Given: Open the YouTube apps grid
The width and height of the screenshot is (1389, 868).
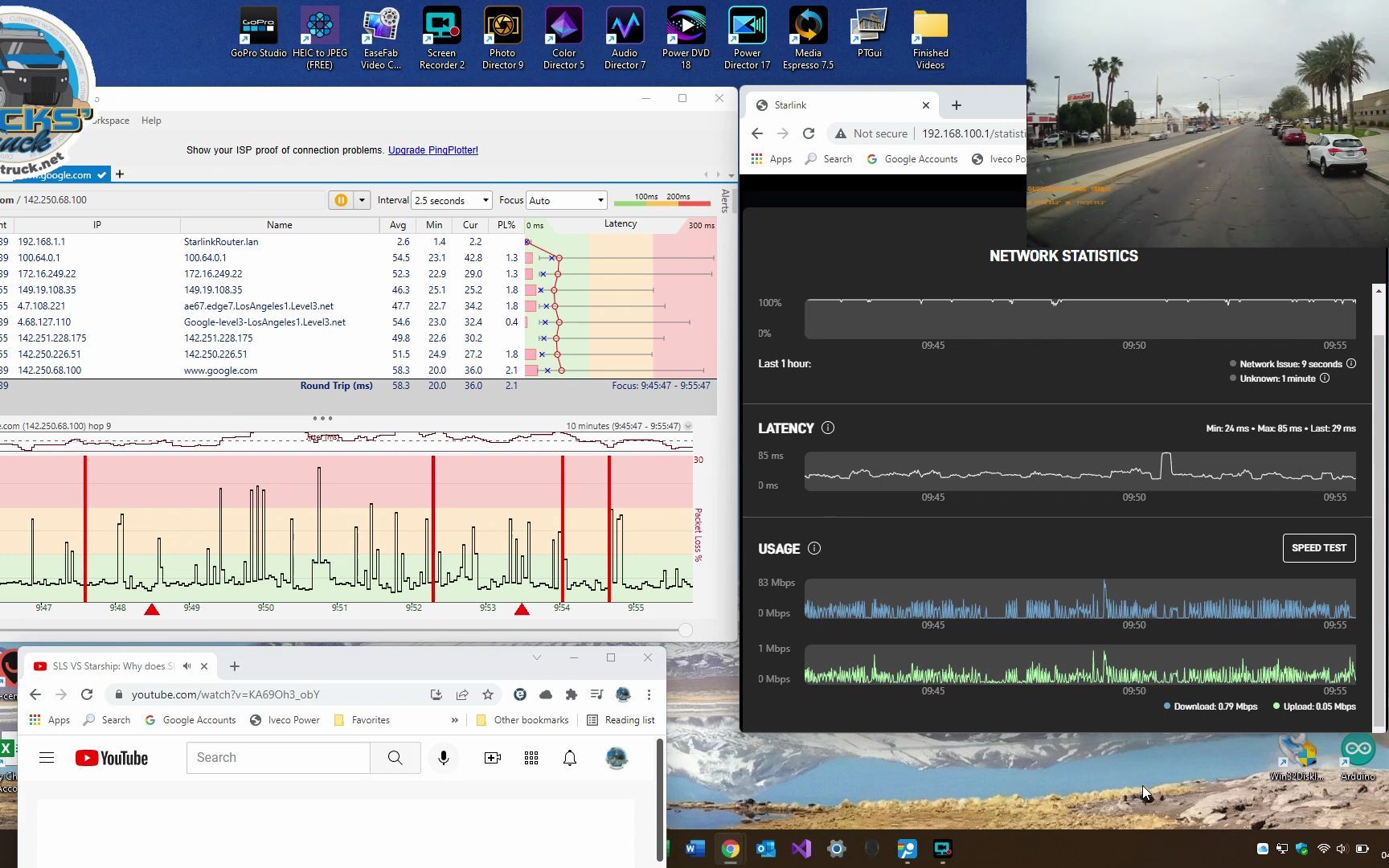Looking at the screenshot, I should coord(531,758).
